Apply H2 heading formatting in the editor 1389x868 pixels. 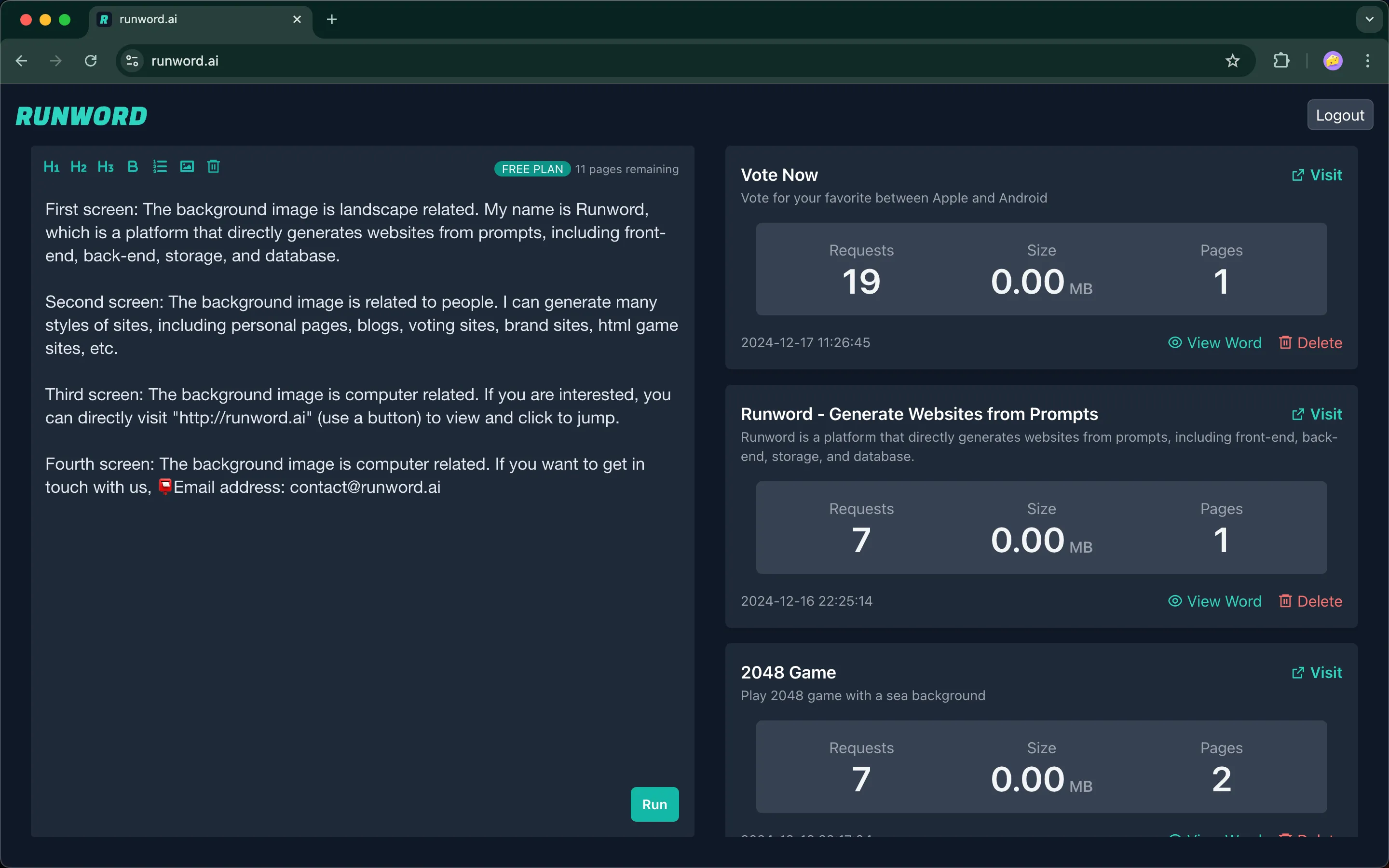79,166
